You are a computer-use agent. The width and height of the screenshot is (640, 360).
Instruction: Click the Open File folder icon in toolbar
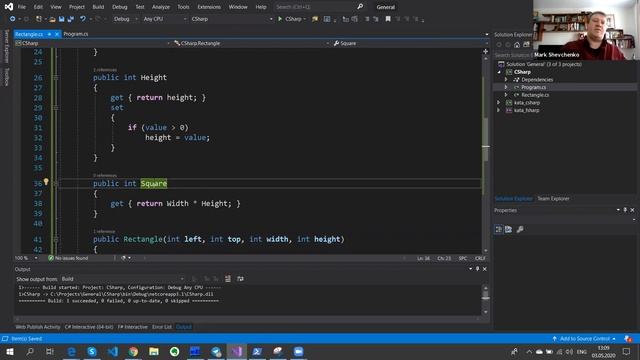click(52, 19)
